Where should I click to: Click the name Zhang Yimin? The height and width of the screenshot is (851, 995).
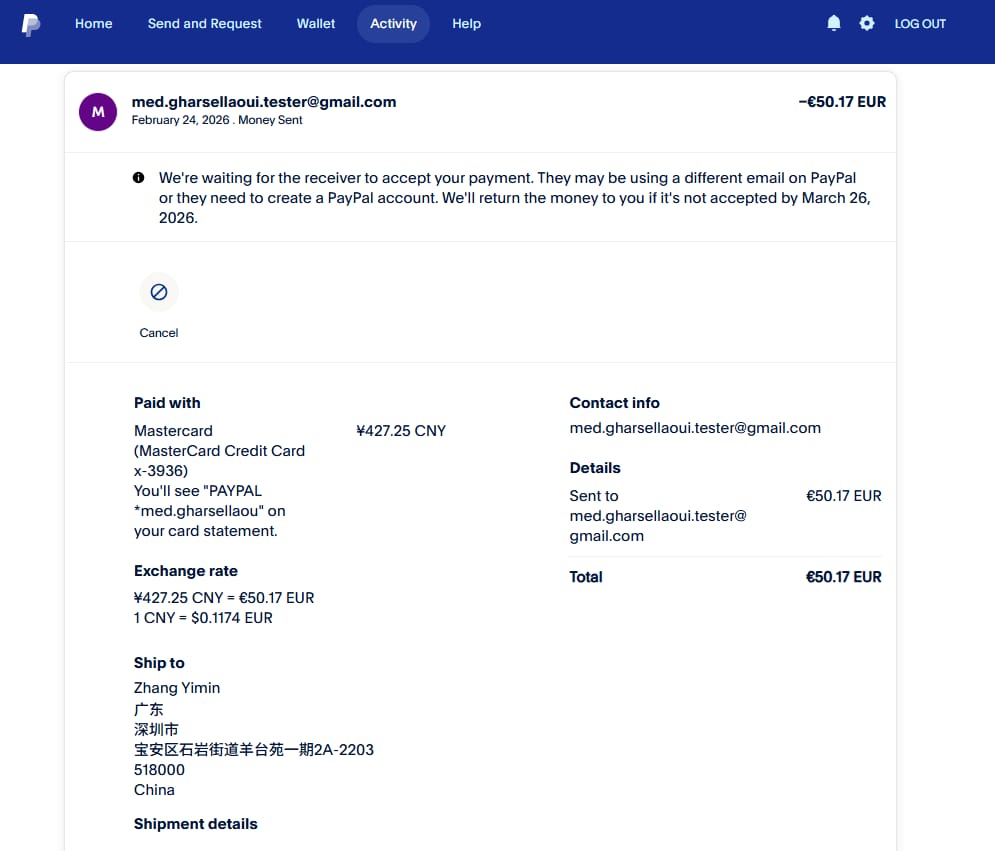177,688
